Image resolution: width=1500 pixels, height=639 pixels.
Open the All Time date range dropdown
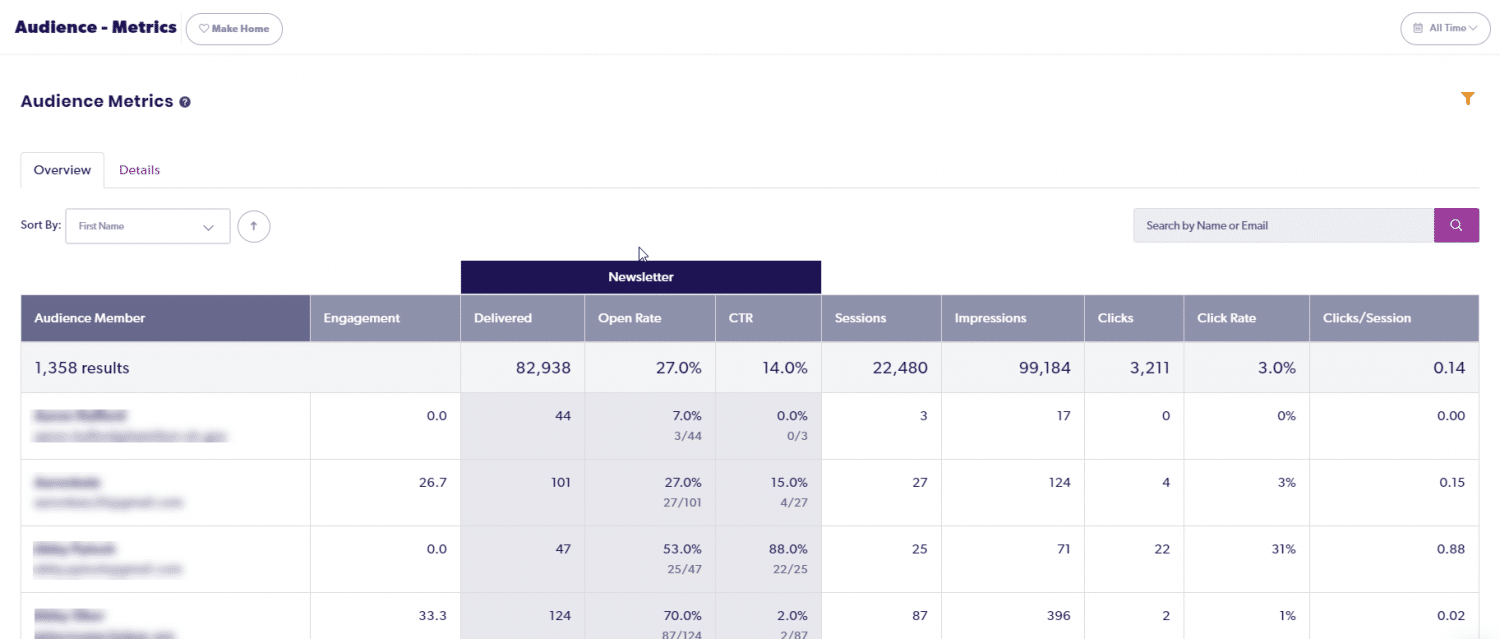click(x=1445, y=28)
